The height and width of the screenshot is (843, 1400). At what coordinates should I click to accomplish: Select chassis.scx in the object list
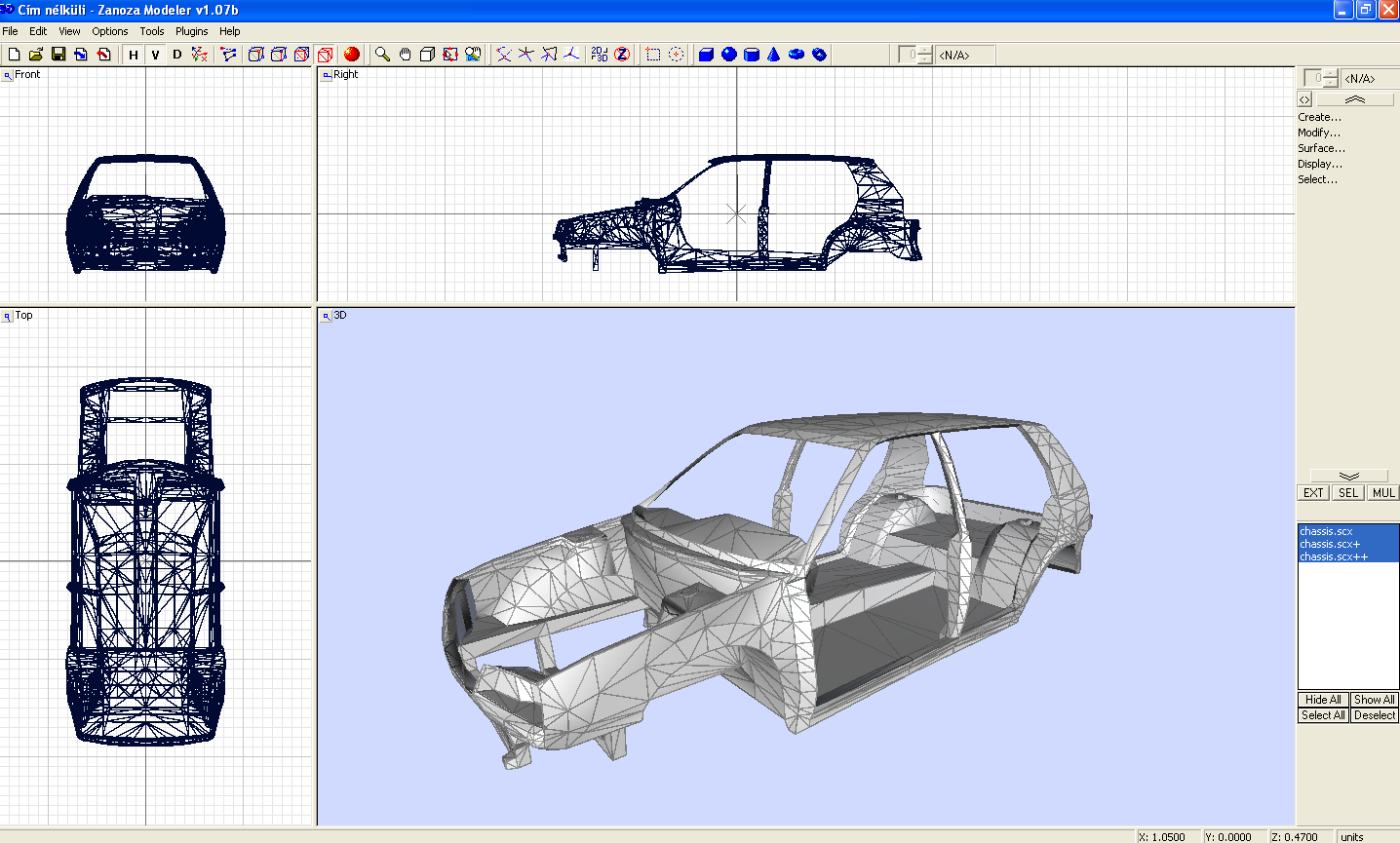point(1348,531)
